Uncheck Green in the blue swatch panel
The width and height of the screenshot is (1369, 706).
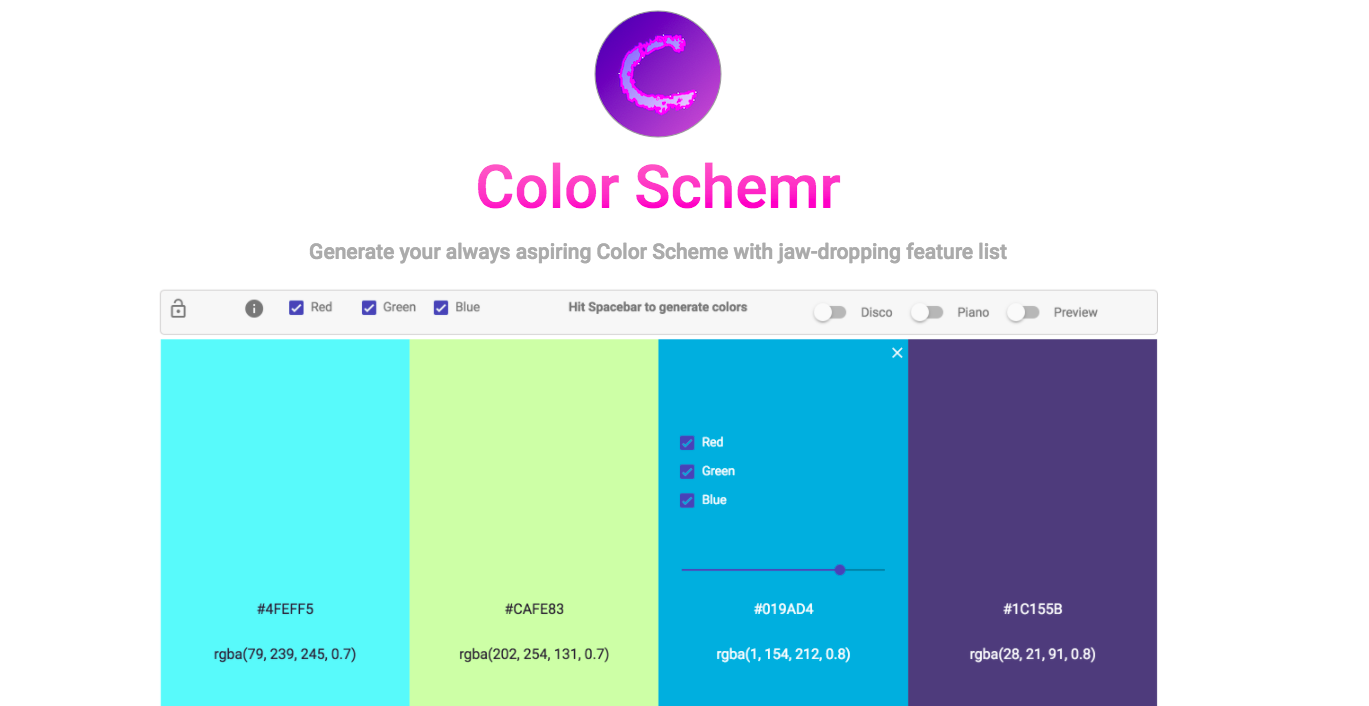(687, 472)
